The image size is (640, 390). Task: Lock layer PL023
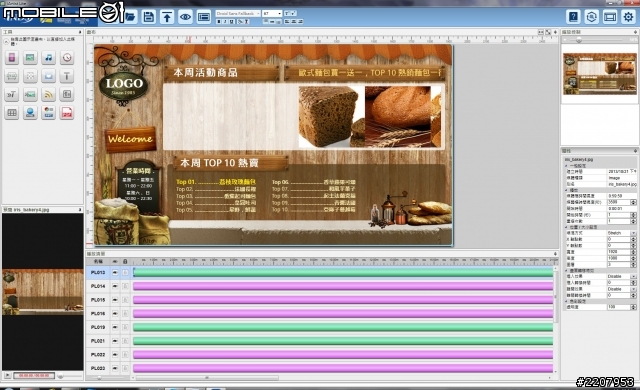point(125,368)
